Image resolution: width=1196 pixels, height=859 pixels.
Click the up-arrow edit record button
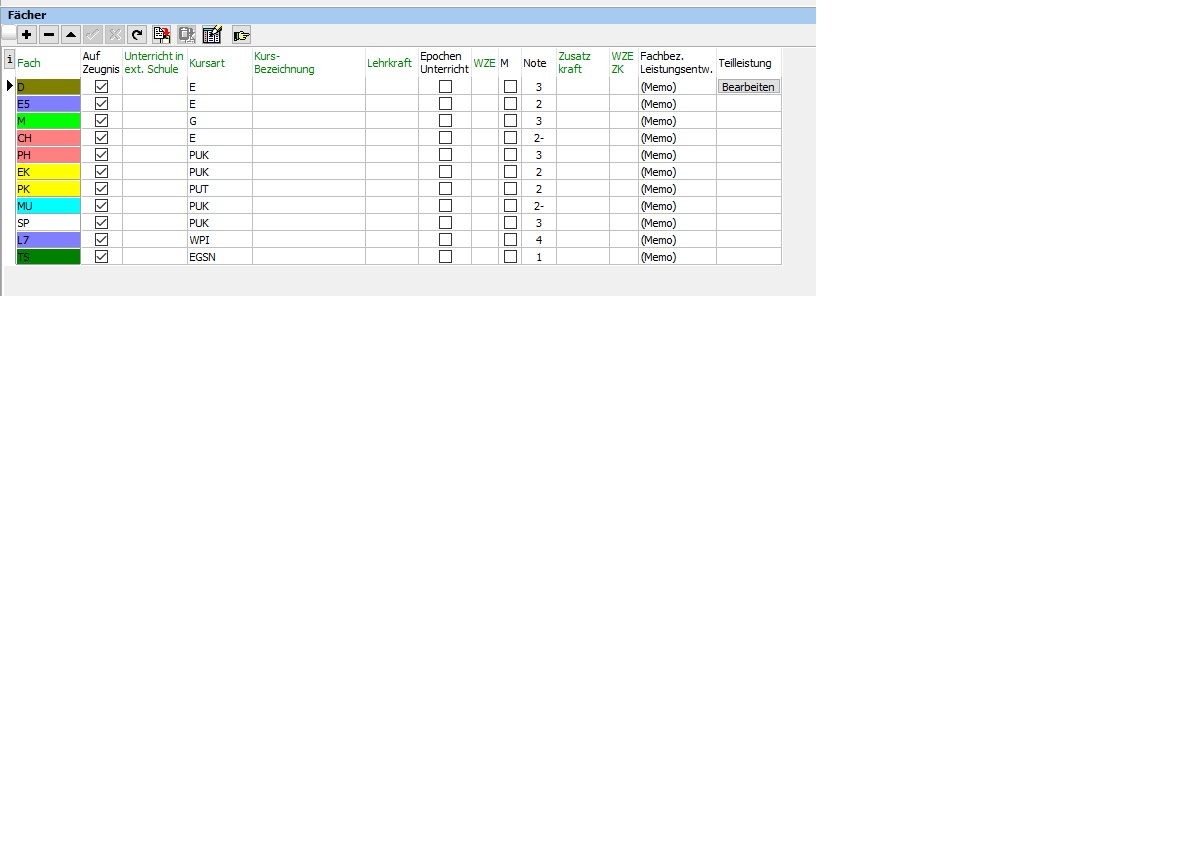(71, 34)
